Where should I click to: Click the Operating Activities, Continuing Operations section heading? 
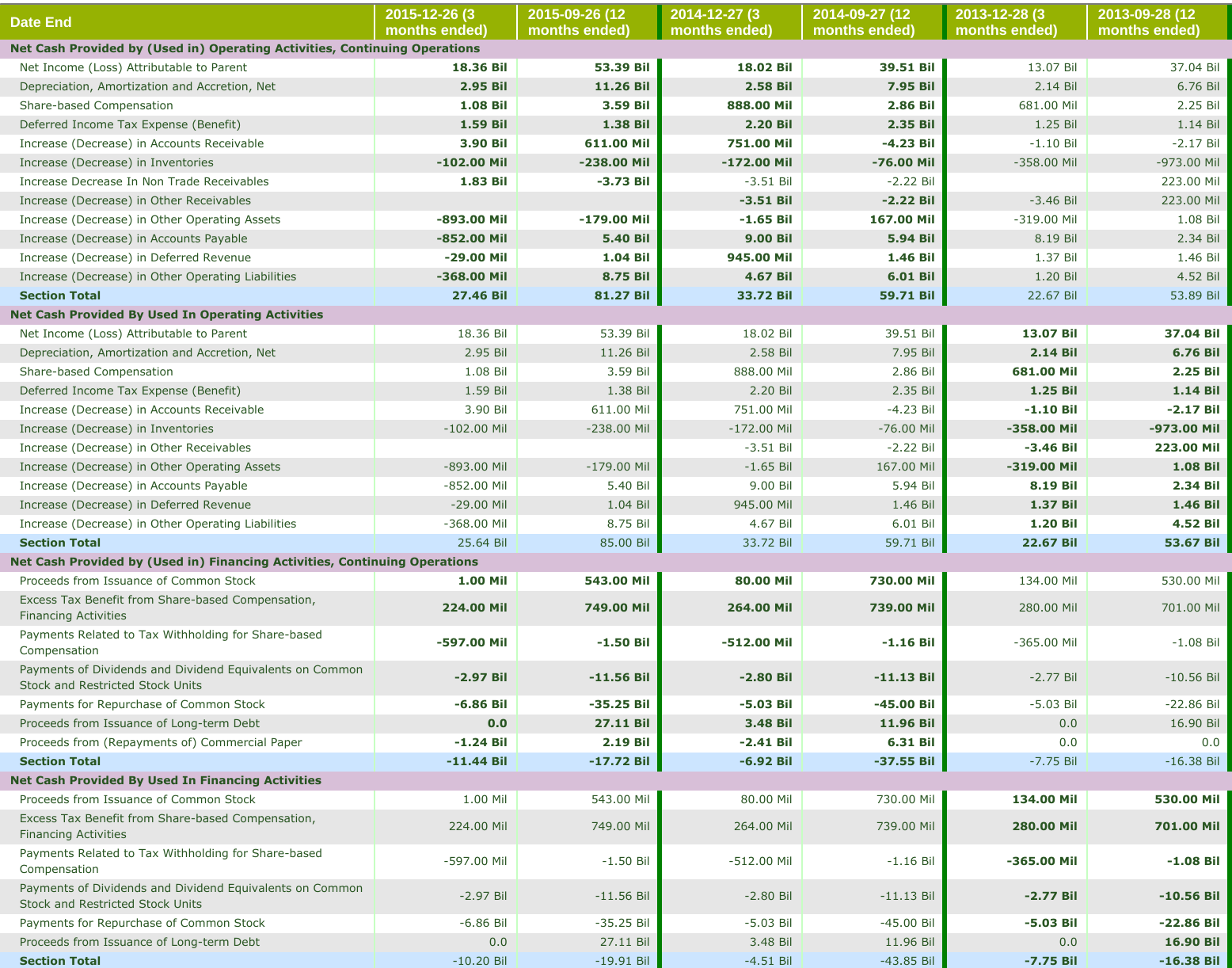pyautogui.click(x=245, y=48)
